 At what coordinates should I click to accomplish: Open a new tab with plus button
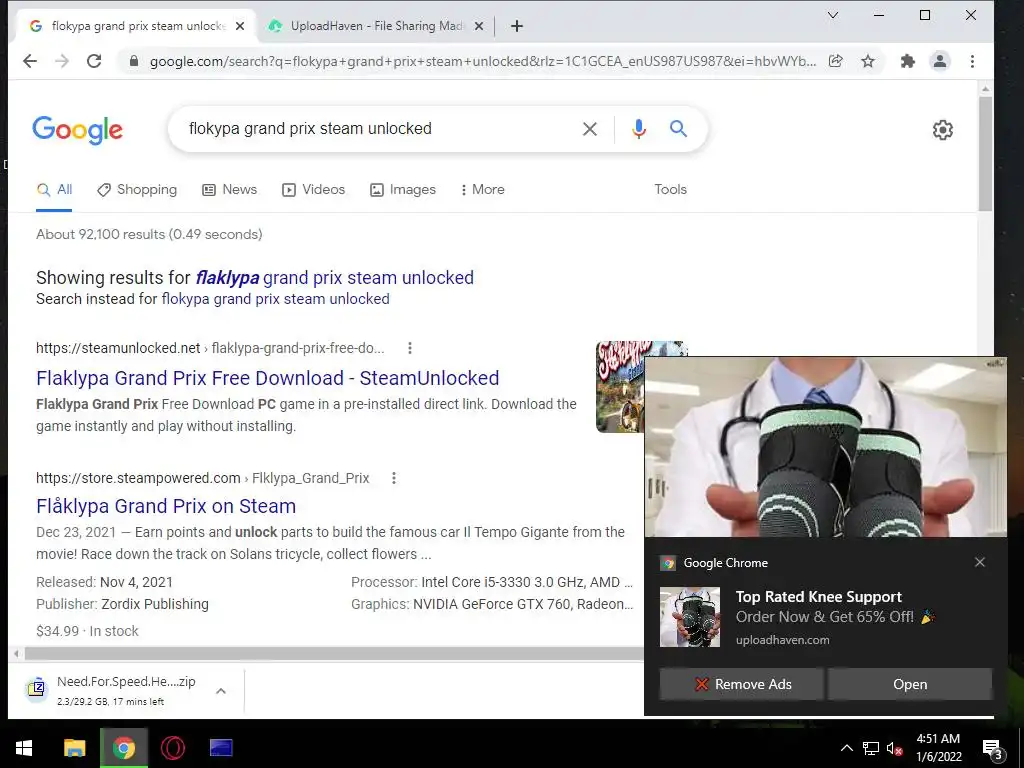[517, 26]
